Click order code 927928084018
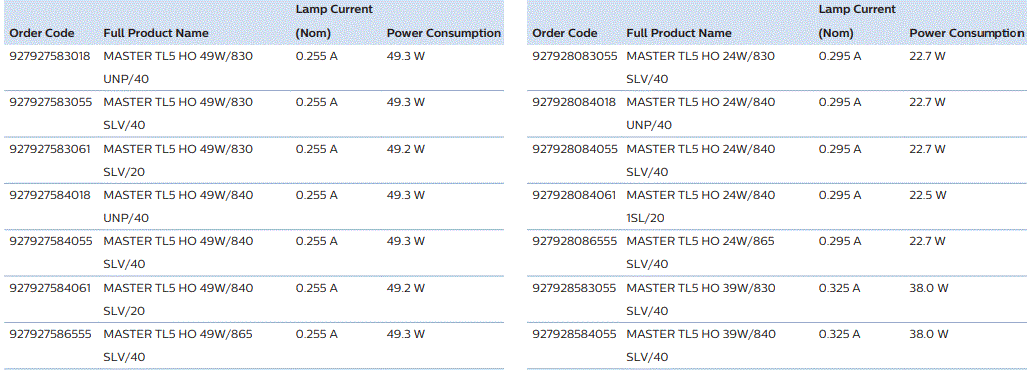 click(574, 103)
